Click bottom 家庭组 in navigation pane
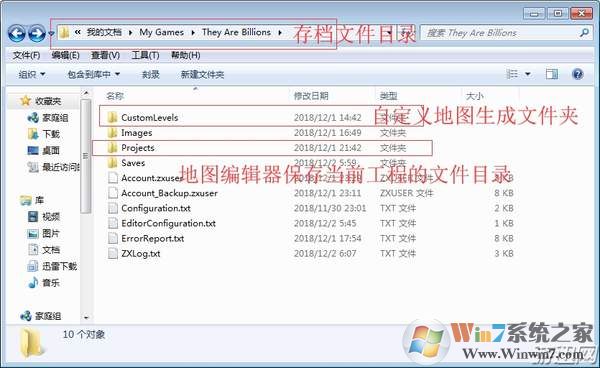Image resolution: width=600 pixels, height=368 pixels. 48,316
